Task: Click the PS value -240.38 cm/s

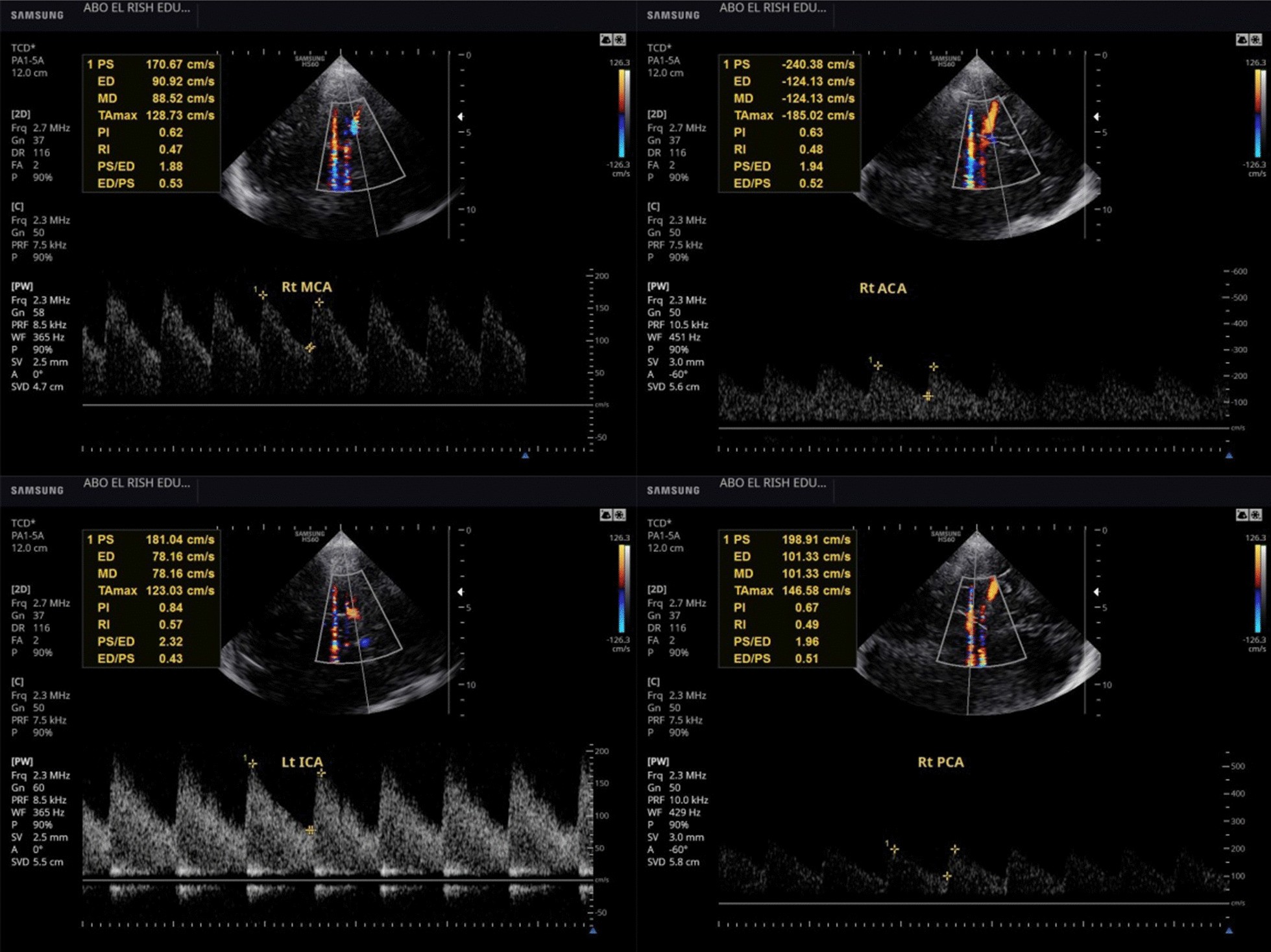Action: point(817,64)
